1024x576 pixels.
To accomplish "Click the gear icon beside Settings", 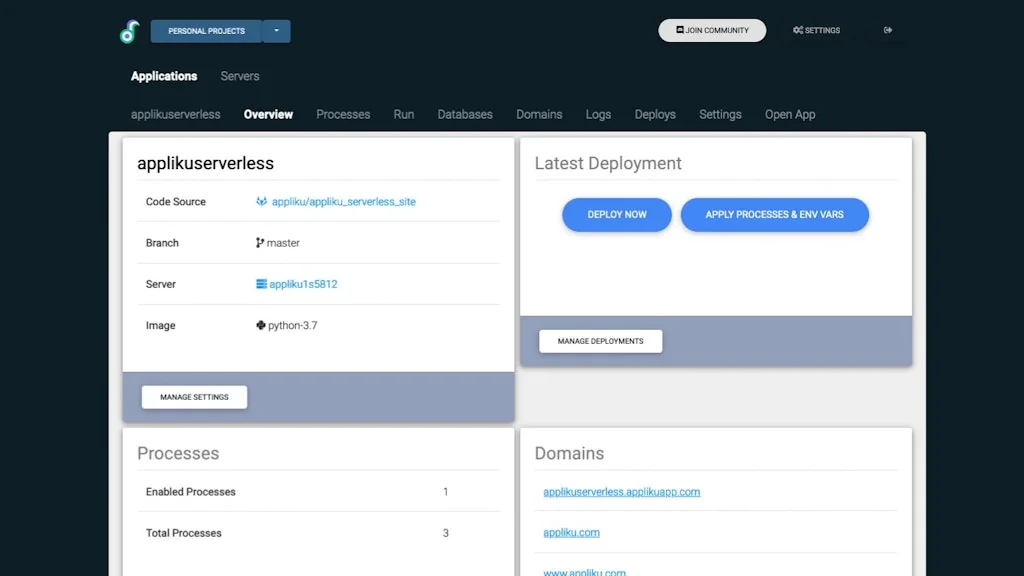I will tap(798, 30).
